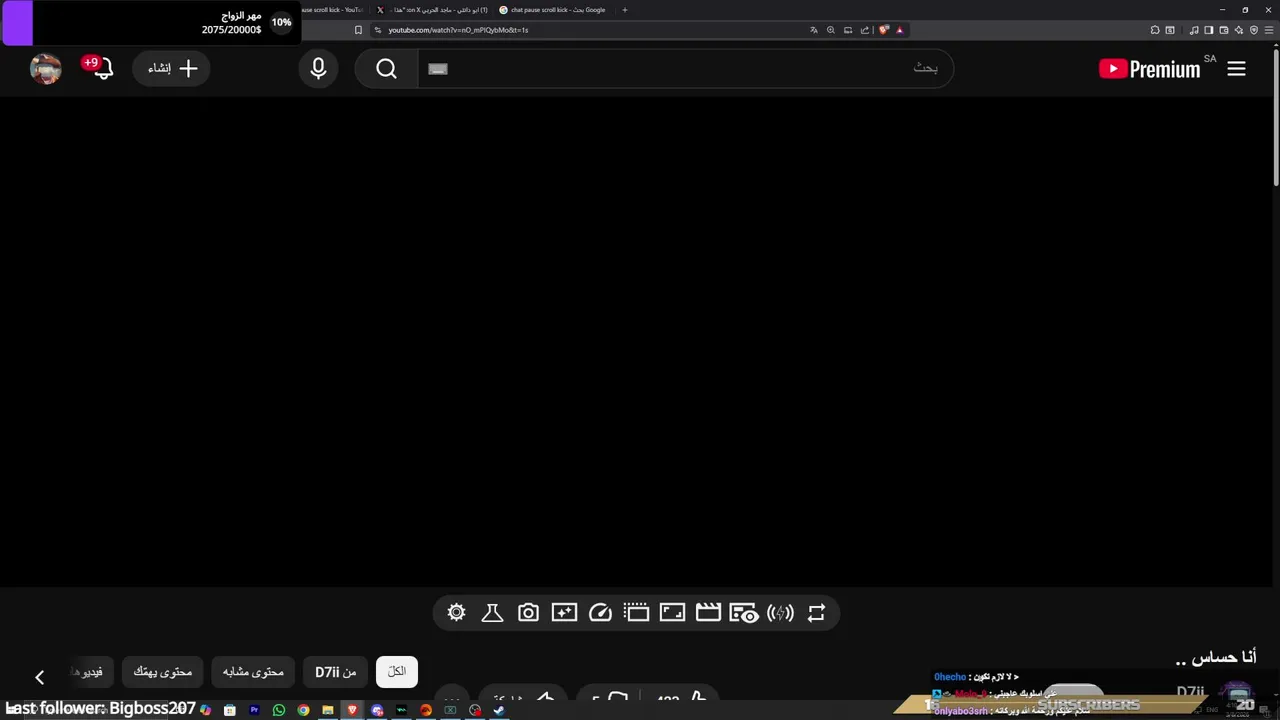Switch to the X browser tab
This screenshot has width=1280, height=720.
coord(432,10)
